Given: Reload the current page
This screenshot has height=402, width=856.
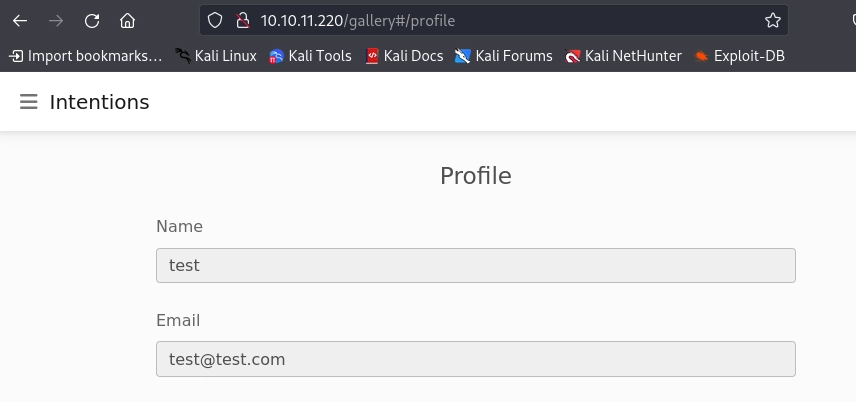Looking at the screenshot, I should pos(92,20).
